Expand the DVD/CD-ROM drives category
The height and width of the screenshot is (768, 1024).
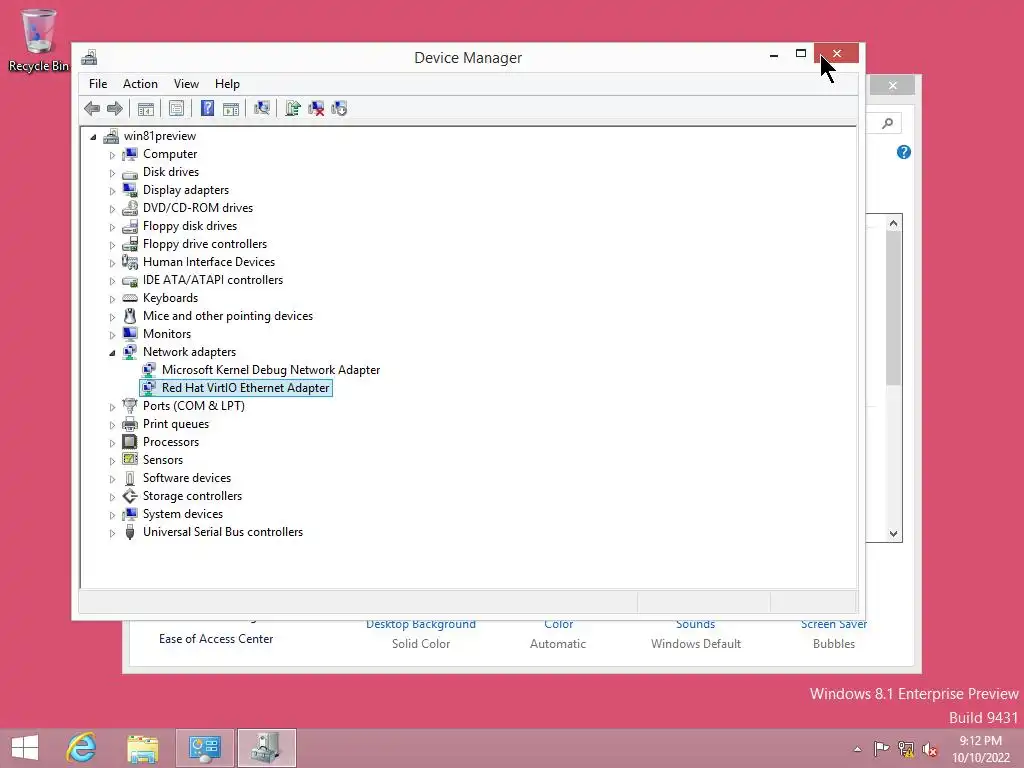[112, 209]
